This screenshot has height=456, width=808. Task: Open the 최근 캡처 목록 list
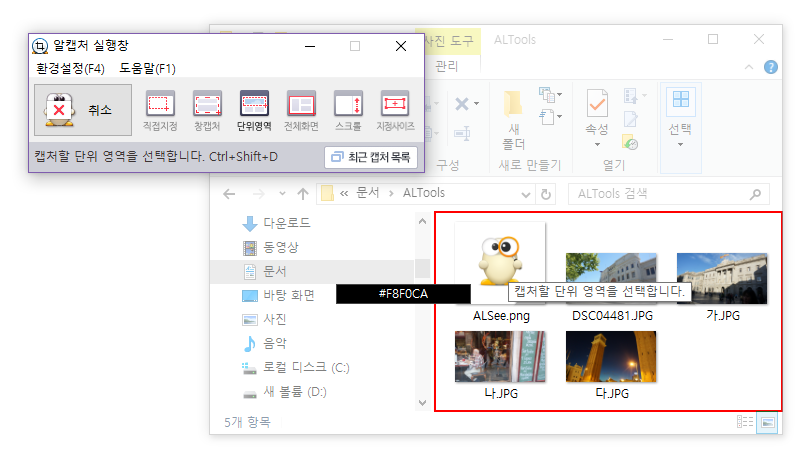(371, 157)
